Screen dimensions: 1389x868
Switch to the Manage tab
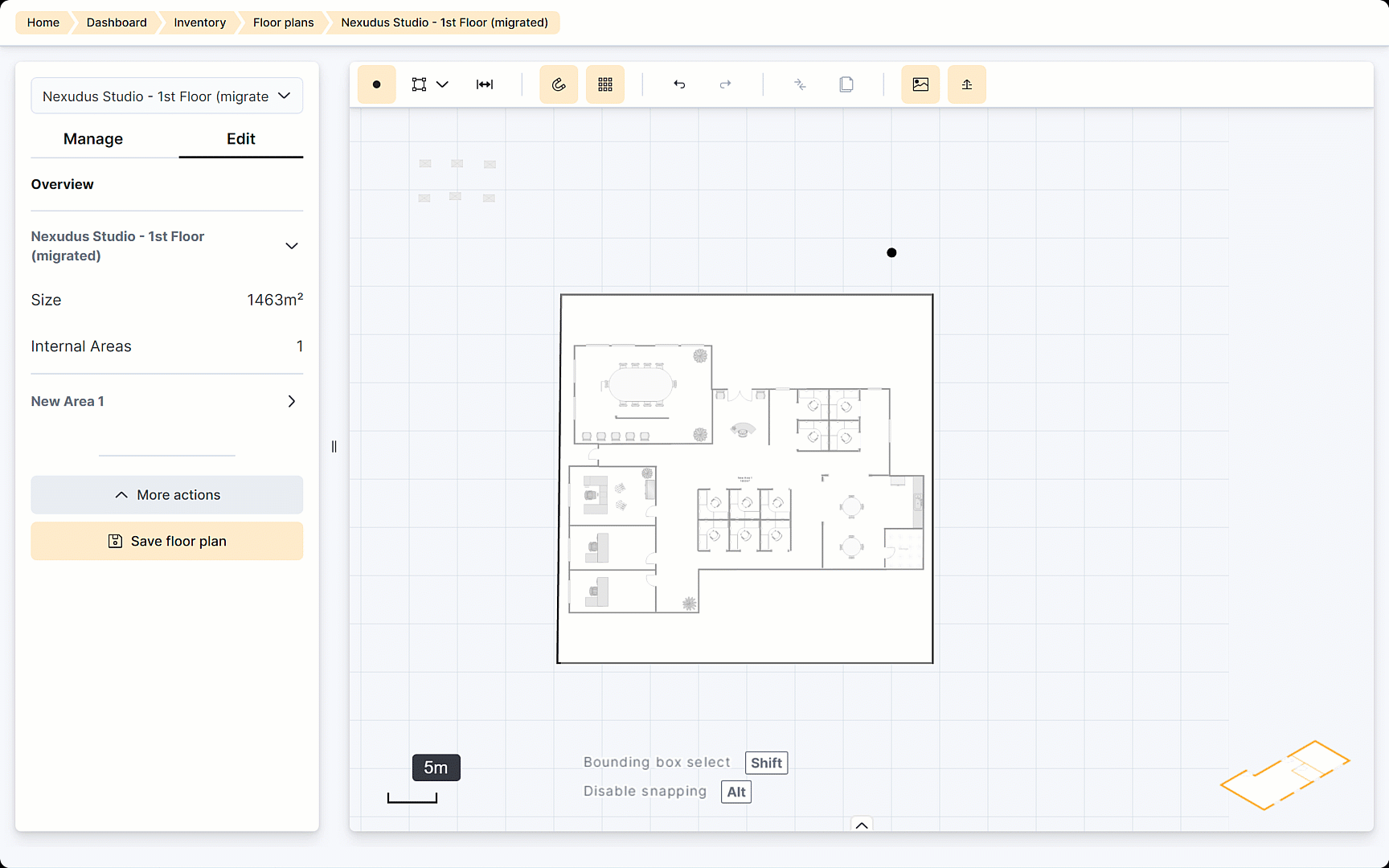click(93, 139)
